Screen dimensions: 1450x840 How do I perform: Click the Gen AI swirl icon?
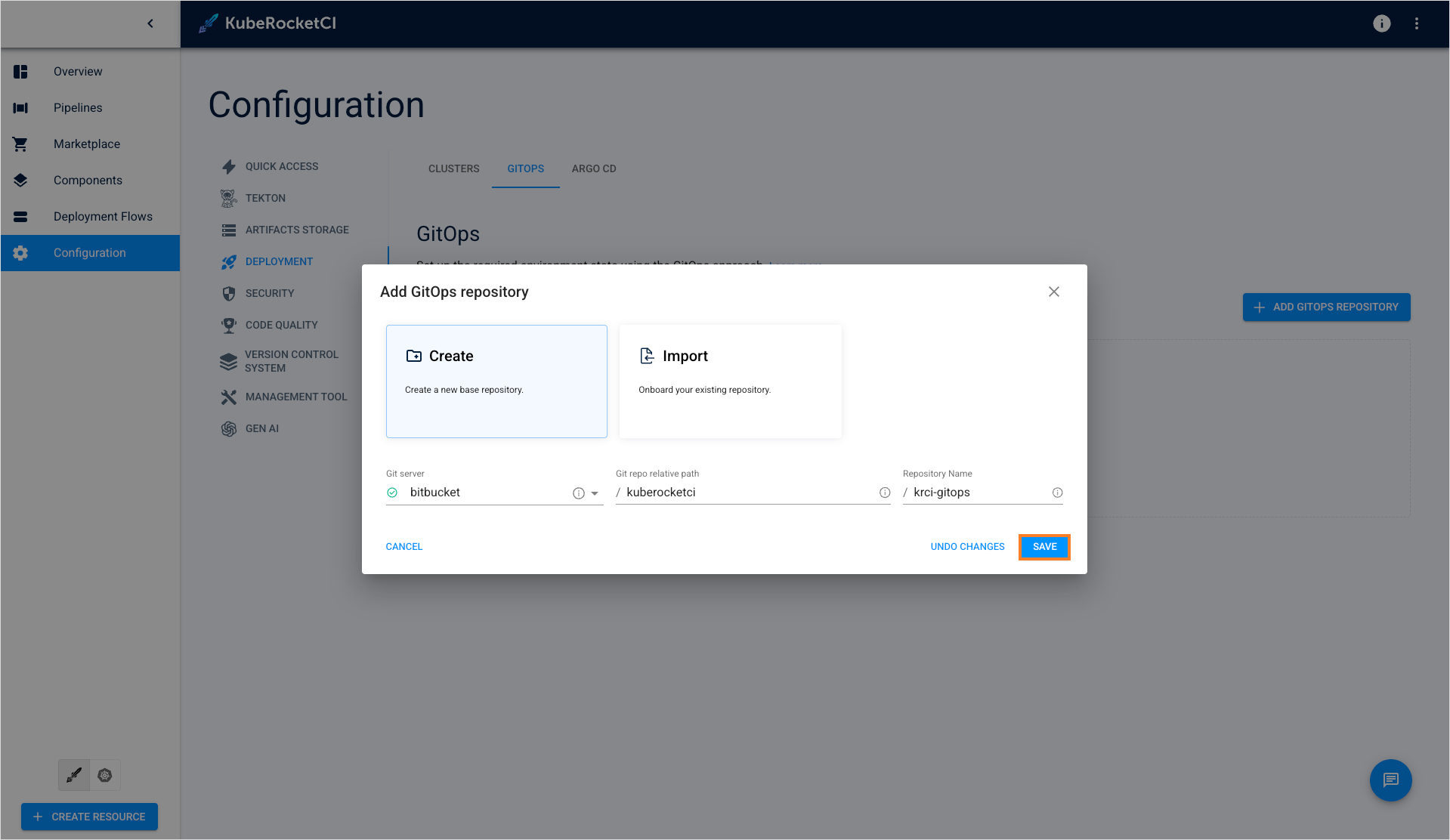coord(229,428)
